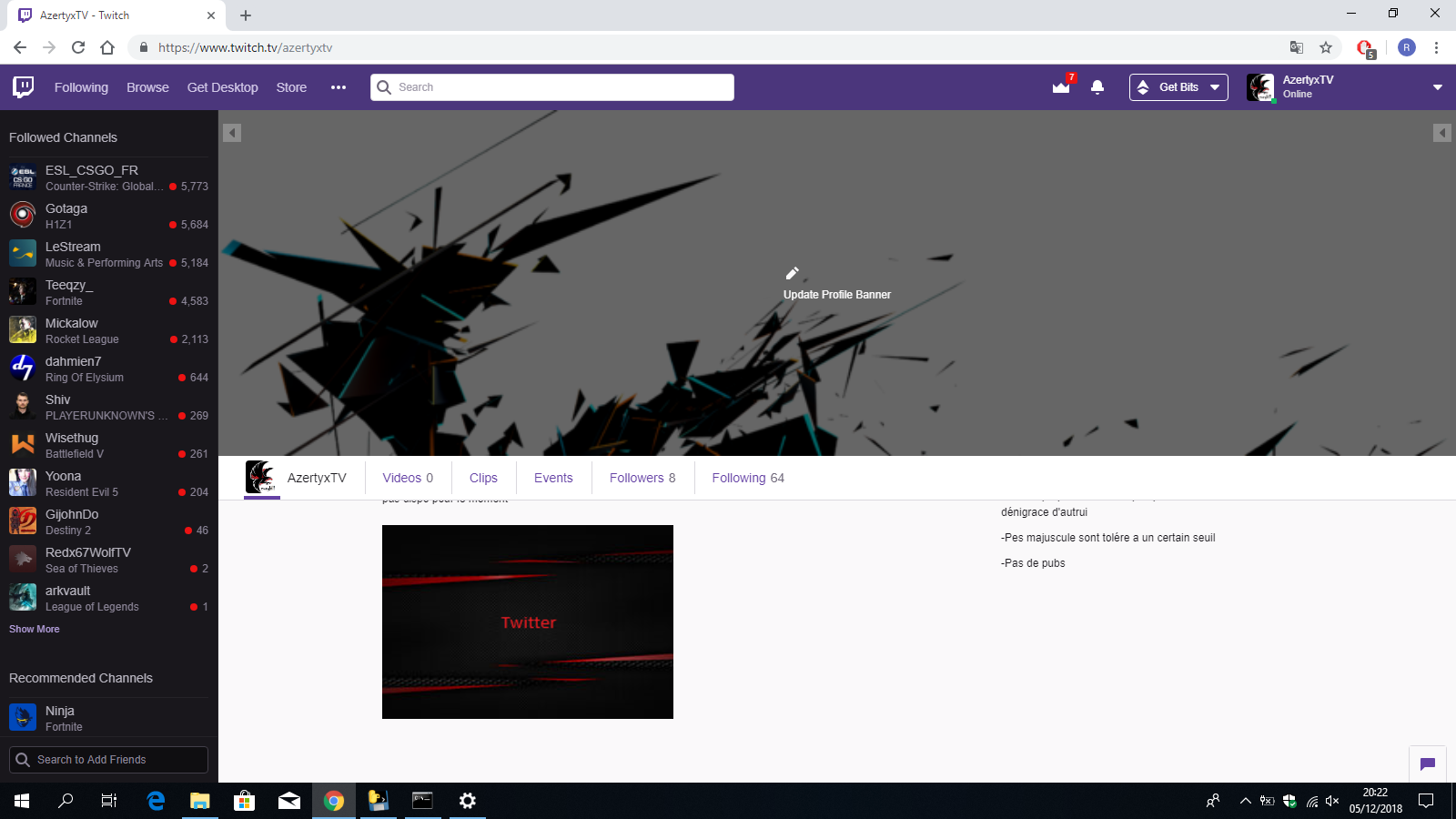Screen dimensions: 1456x819
Task: Open ESL_CSGO_FR channel avatar
Action: coord(23,177)
